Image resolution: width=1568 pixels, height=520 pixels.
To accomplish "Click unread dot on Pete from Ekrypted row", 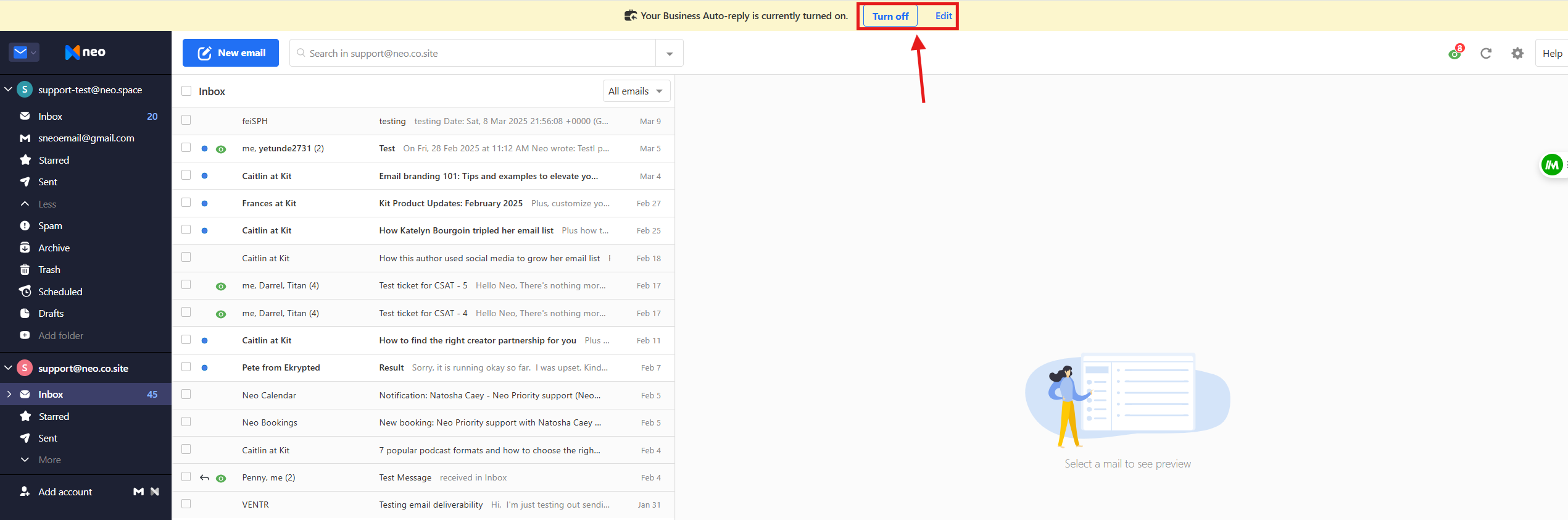I will pos(205,367).
